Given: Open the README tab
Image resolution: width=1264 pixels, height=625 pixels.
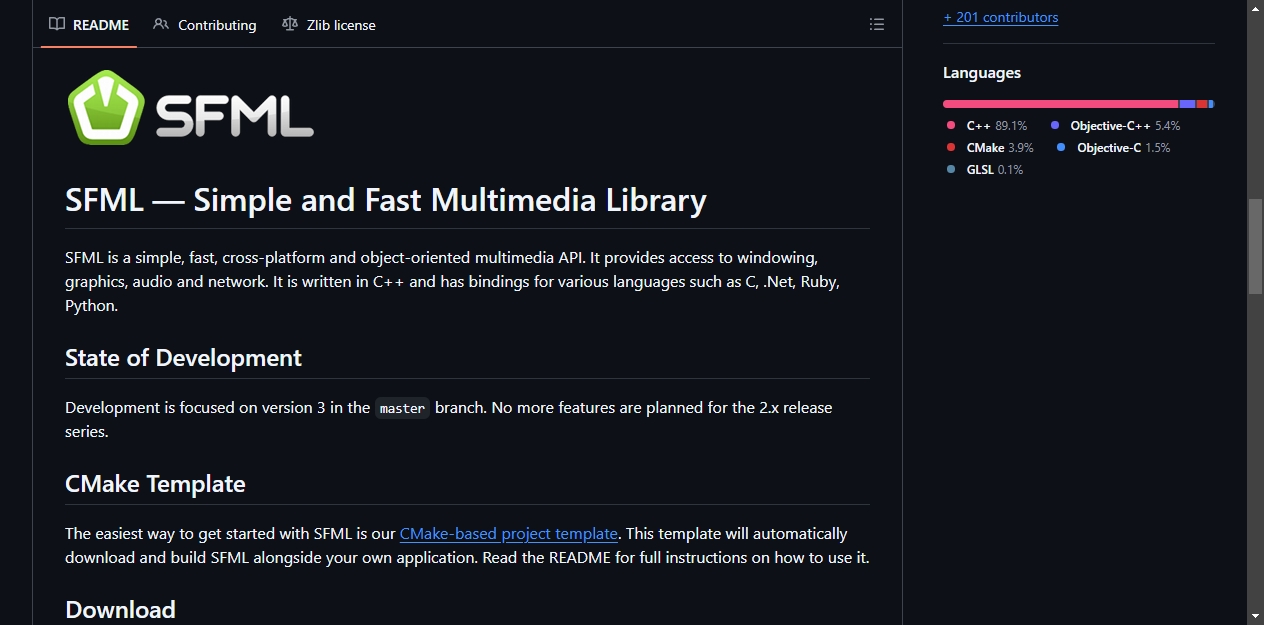Looking at the screenshot, I should pos(89,25).
